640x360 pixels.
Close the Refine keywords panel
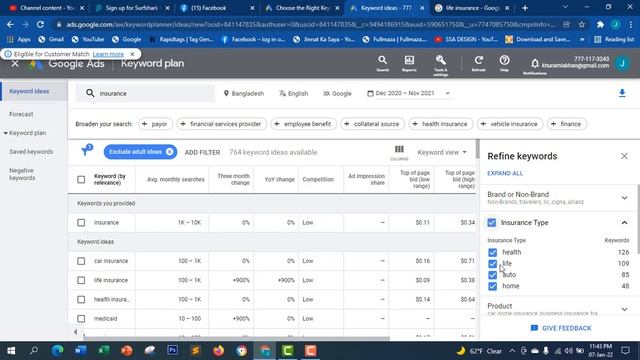pyautogui.click(x=624, y=156)
